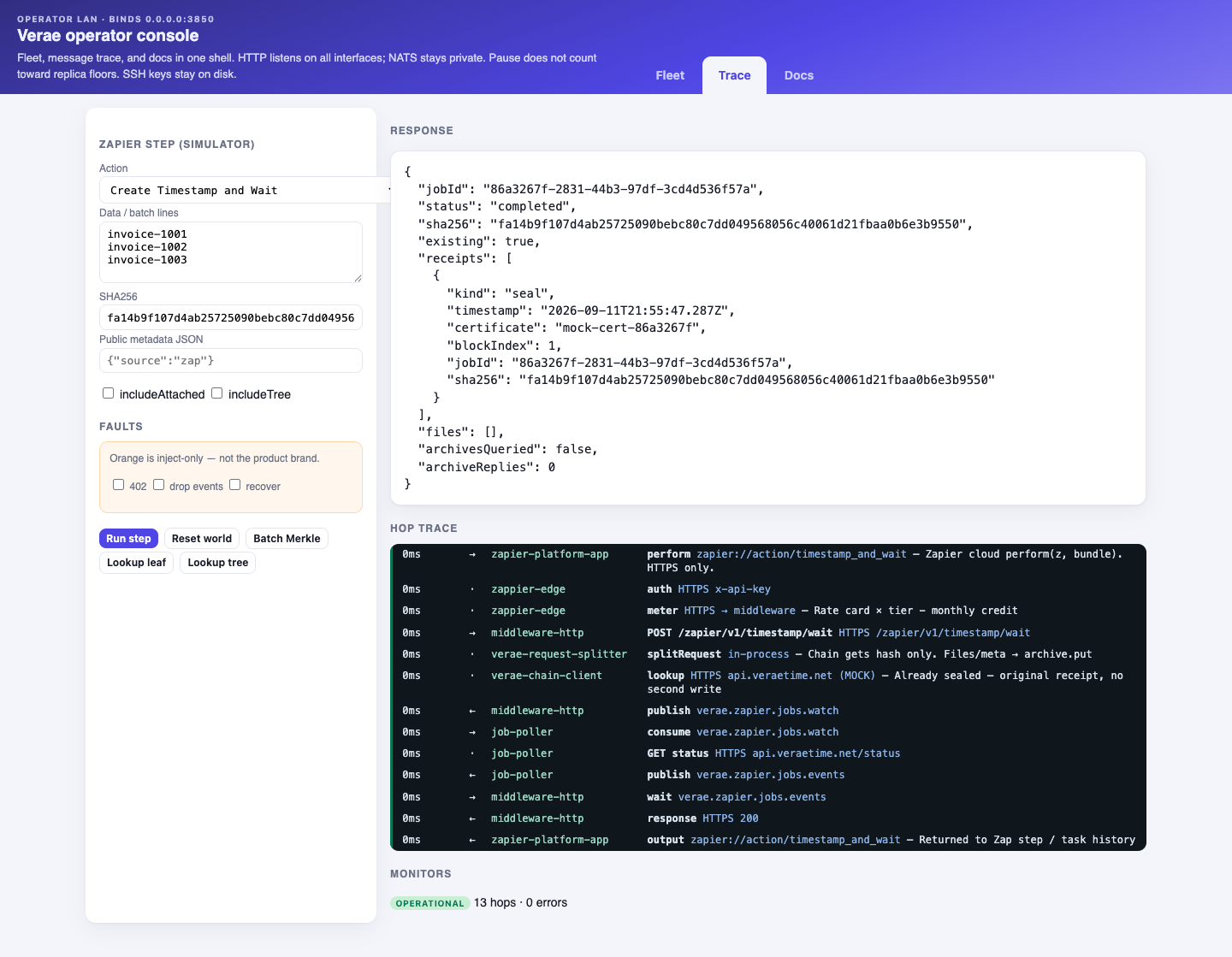Click the Lookup leaf button
1232x957 pixels.
click(137, 562)
